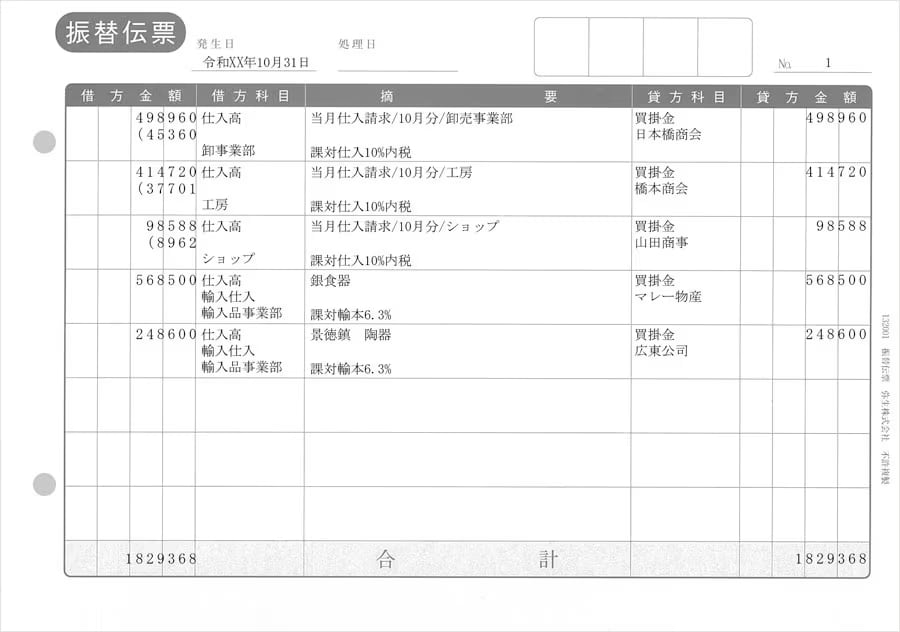900x632 pixels.
Task: Click department 工房 in debit column
Action: [x=215, y=204]
